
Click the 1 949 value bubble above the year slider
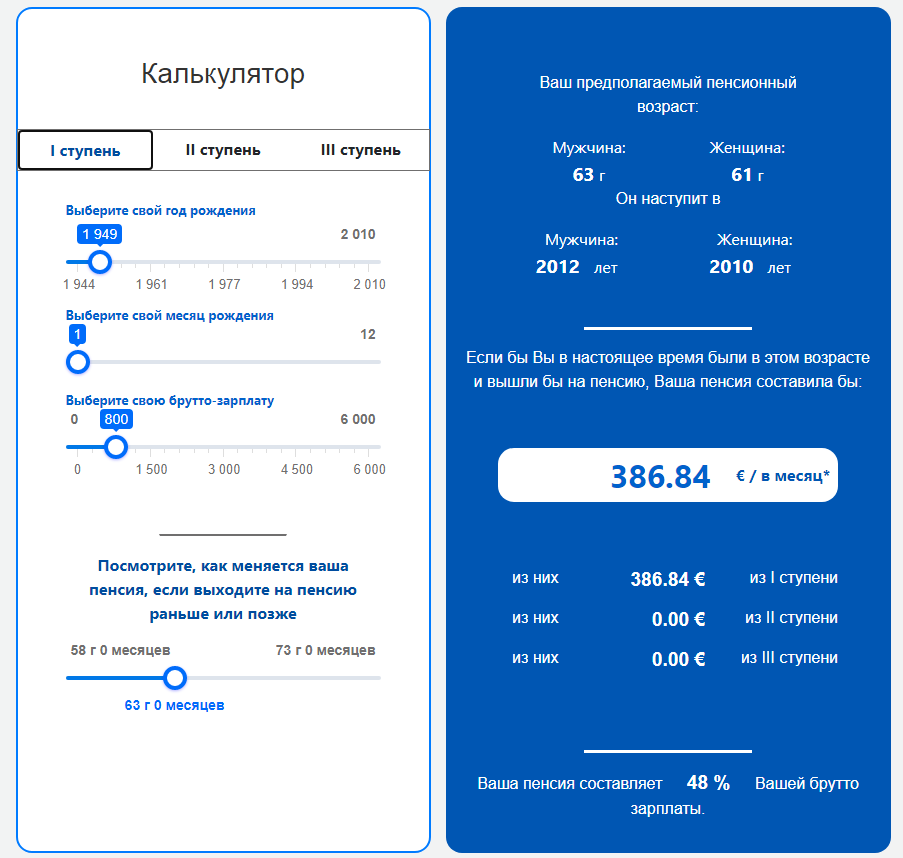(99, 234)
